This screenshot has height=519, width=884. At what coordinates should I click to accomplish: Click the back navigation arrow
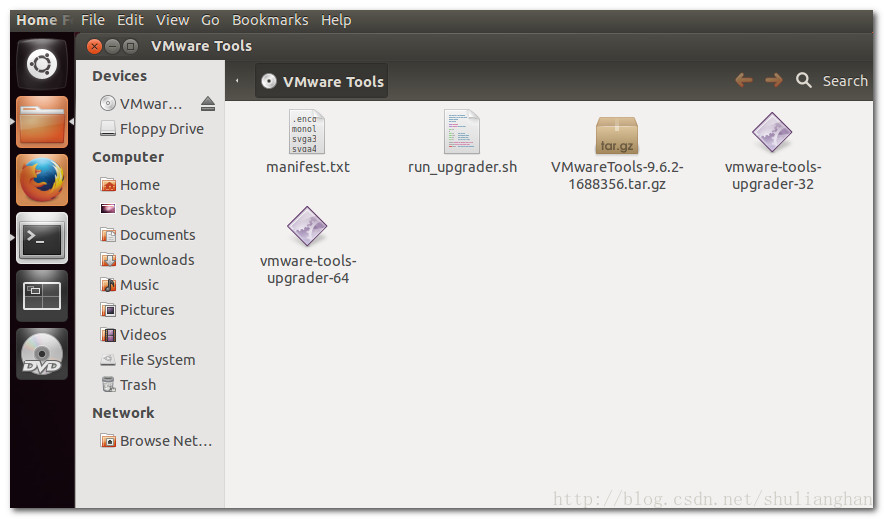tap(744, 80)
